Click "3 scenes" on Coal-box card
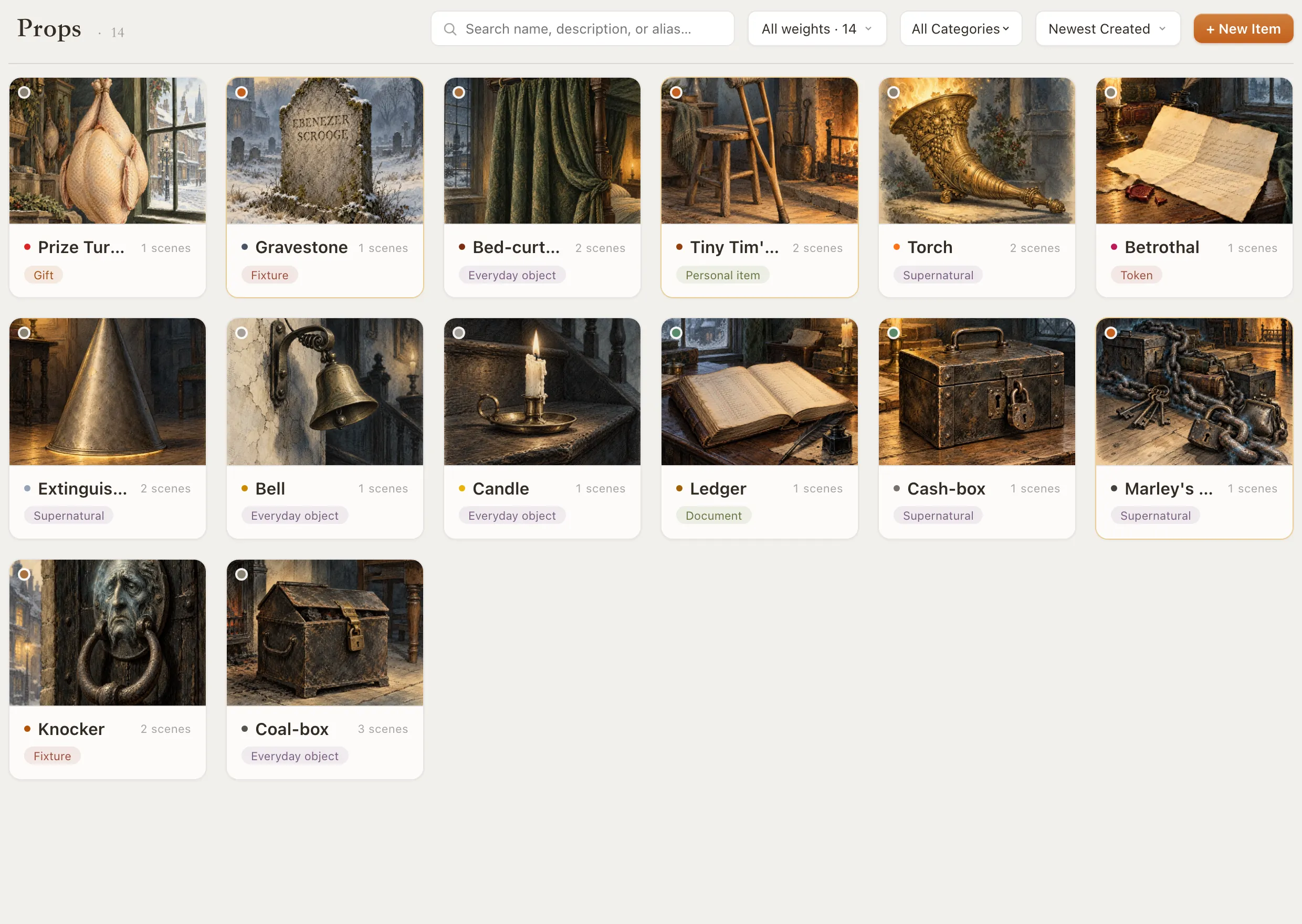This screenshot has width=1302, height=924. (x=383, y=729)
